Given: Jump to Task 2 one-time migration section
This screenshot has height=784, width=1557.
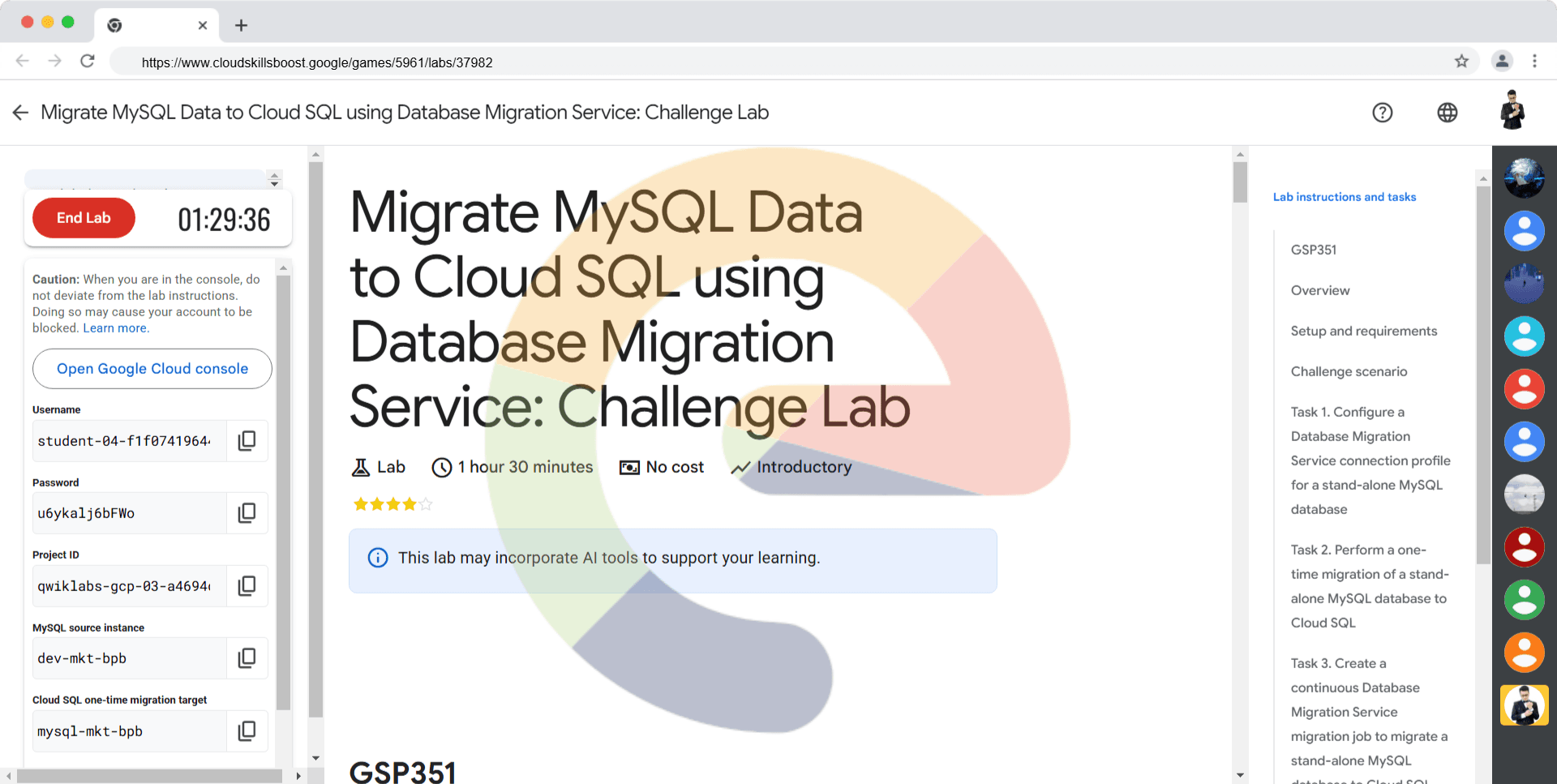Looking at the screenshot, I should 1370,586.
